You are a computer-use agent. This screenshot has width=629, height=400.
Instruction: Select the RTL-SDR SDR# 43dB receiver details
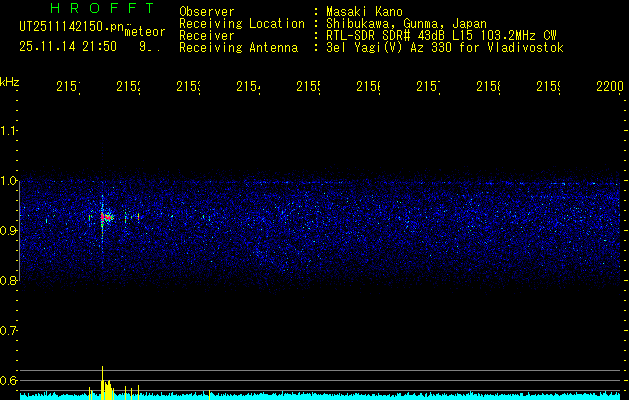(441, 36)
